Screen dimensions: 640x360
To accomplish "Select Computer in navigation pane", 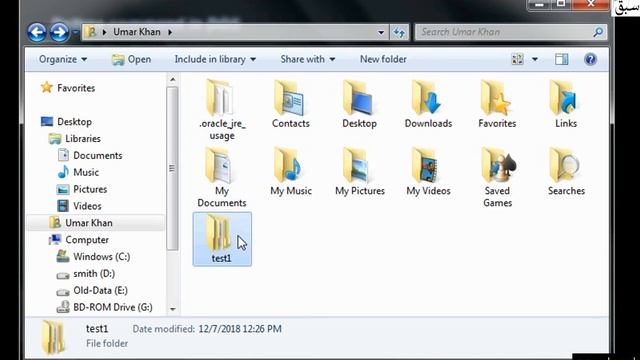I will click(87, 240).
